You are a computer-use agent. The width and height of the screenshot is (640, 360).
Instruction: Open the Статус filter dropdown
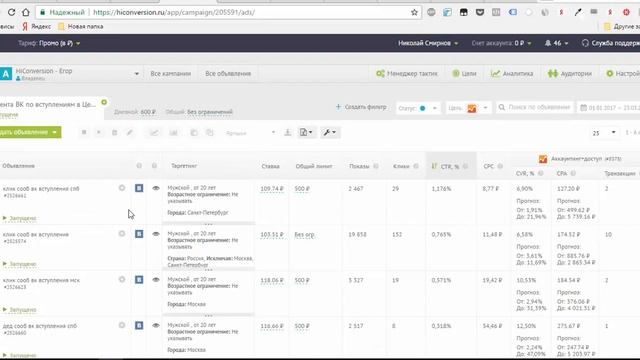pyautogui.click(x=418, y=108)
